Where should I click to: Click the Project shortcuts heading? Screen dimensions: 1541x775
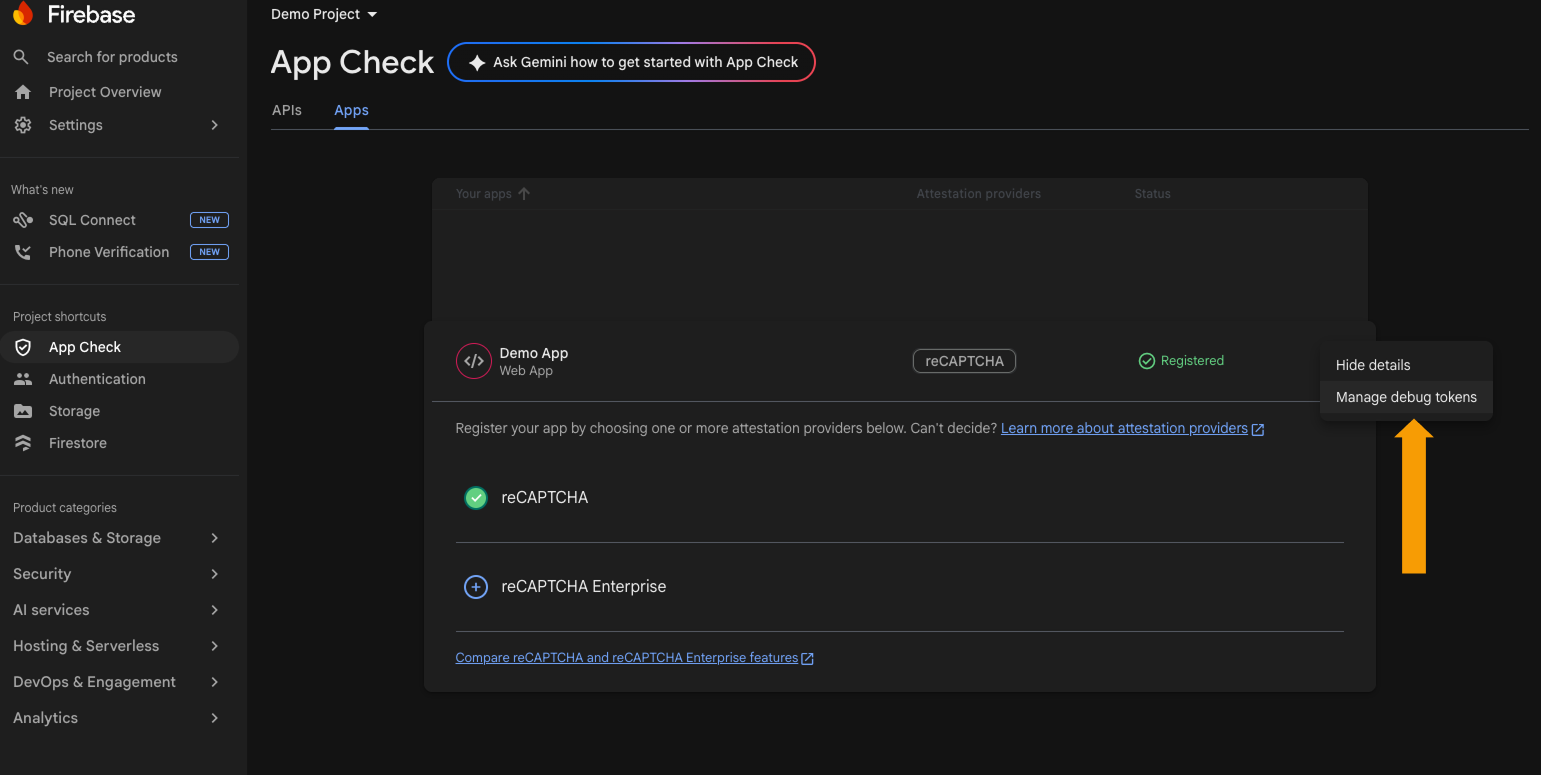59,317
